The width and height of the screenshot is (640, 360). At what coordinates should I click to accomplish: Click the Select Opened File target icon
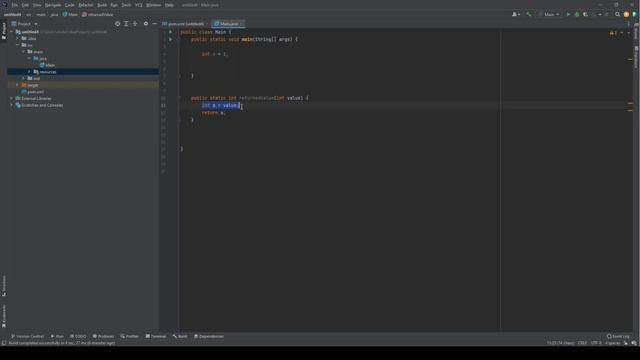click(x=118, y=24)
